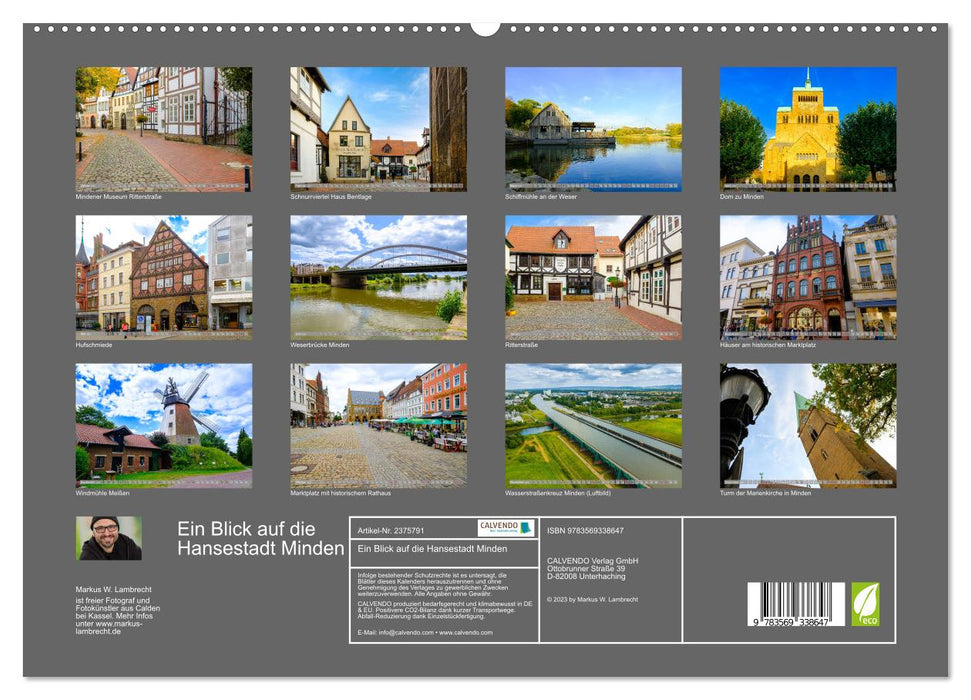
Task: Click the Marktplatz mit historischem Rathaus photo
Action: coord(378,426)
